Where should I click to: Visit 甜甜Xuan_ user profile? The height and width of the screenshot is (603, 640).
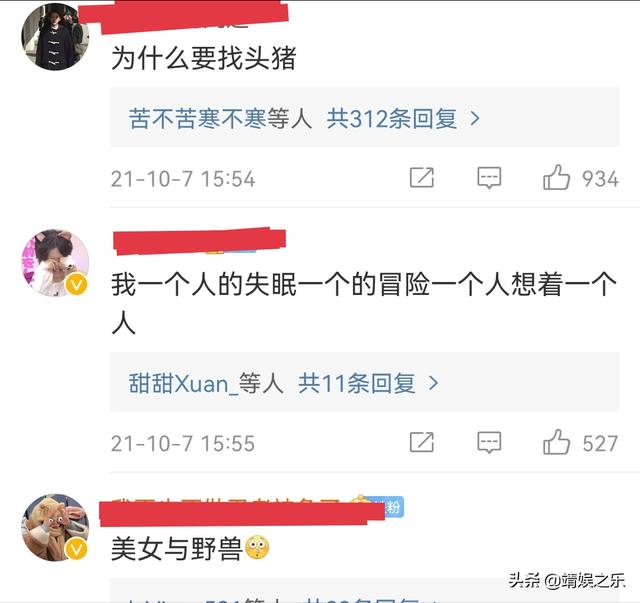(x=183, y=384)
